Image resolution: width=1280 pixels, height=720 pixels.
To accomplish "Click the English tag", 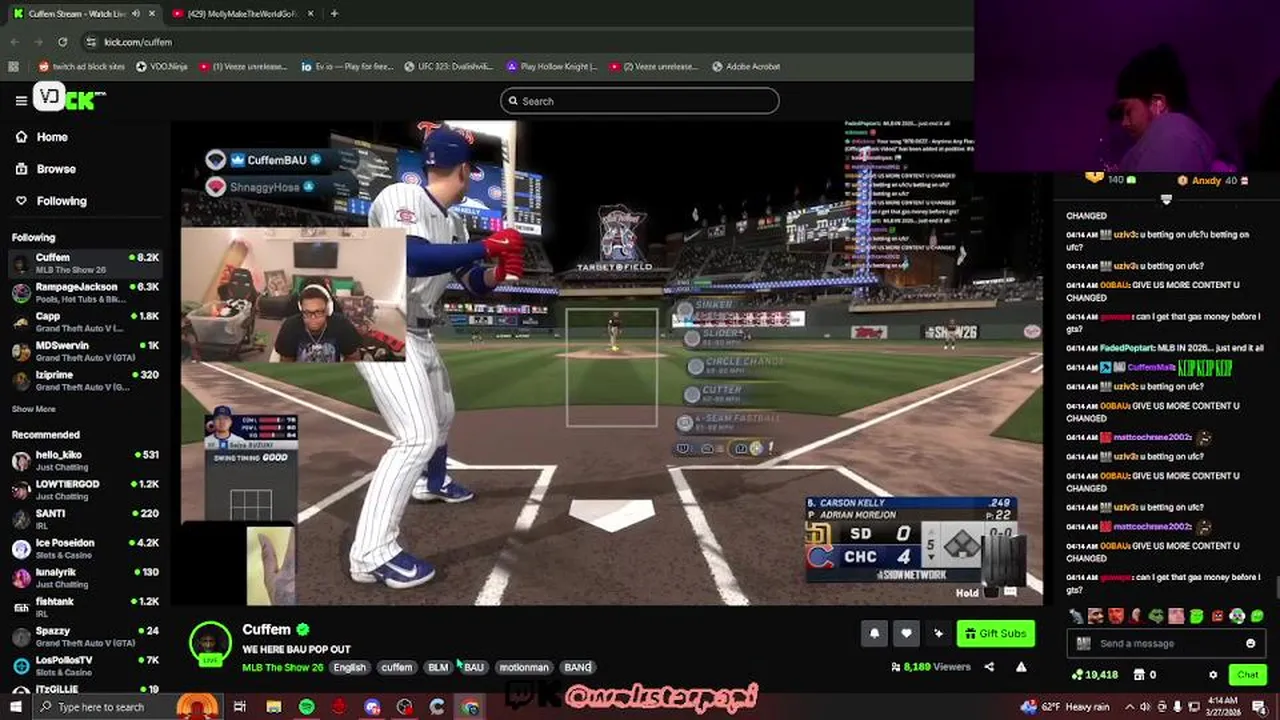I will (x=349, y=667).
